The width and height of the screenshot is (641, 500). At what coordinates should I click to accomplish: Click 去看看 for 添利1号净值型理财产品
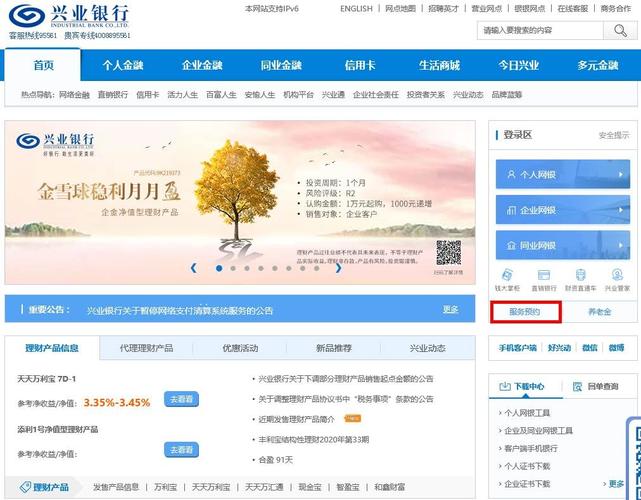pyautogui.click(x=181, y=450)
